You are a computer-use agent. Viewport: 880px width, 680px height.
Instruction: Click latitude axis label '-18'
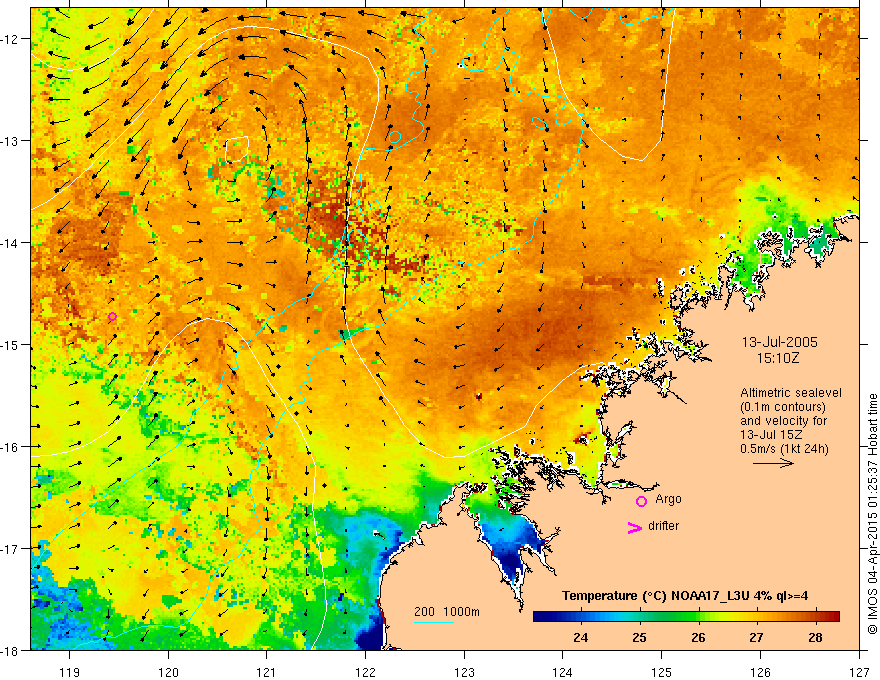(x=10, y=650)
